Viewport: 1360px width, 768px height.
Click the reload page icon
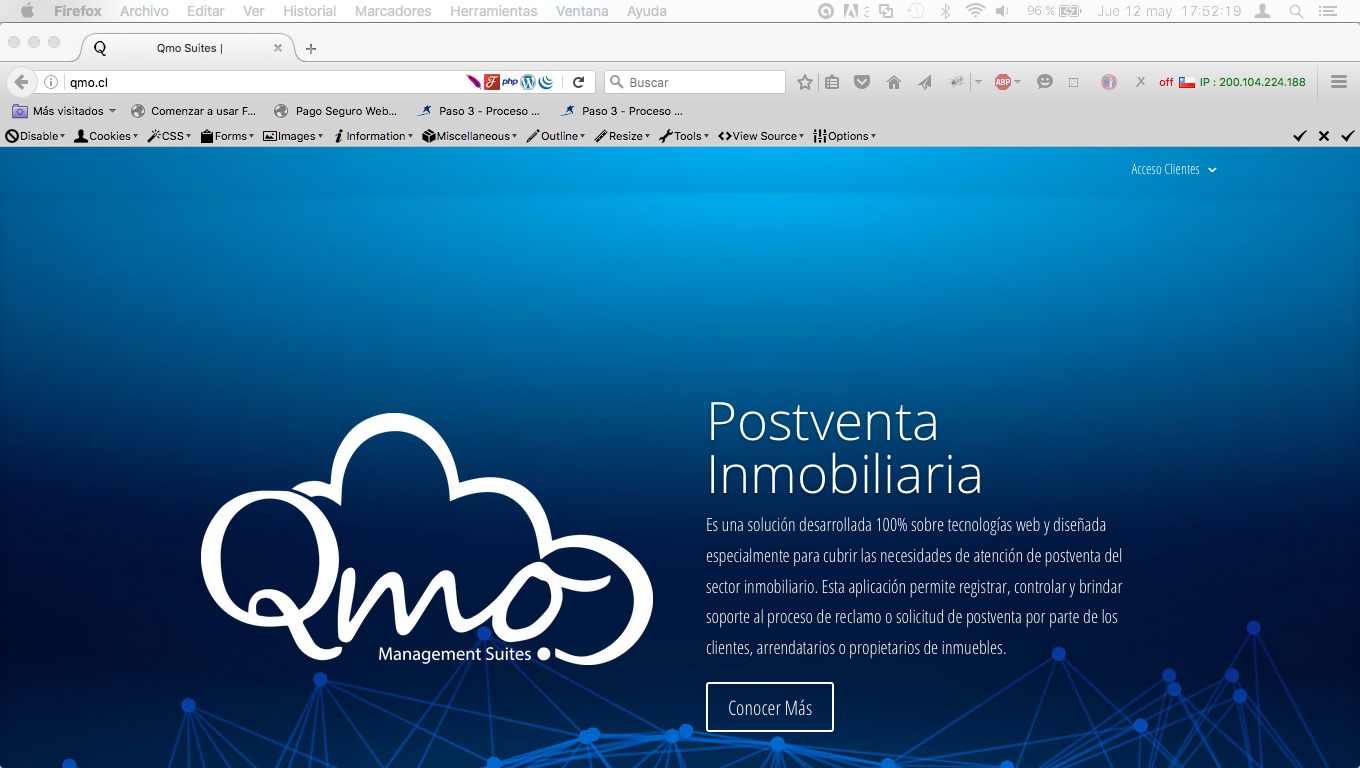click(578, 82)
